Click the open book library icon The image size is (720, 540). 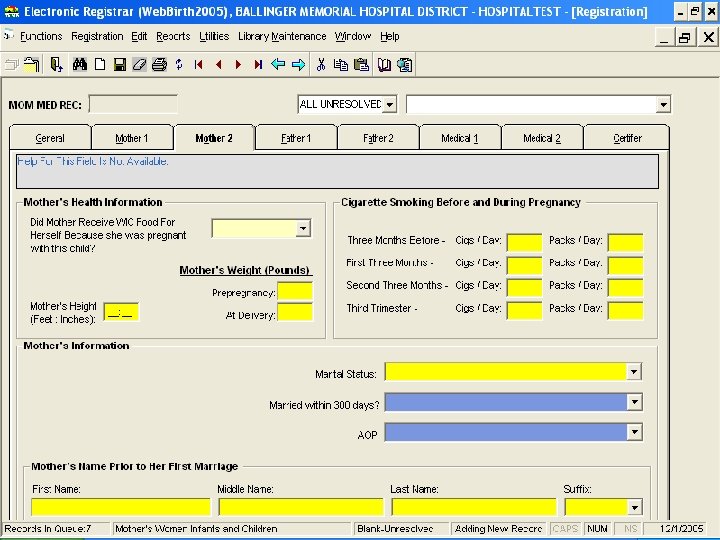(x=384, y=64)
